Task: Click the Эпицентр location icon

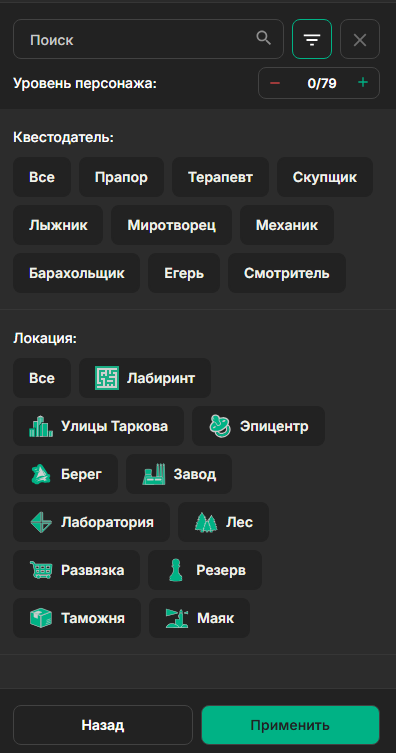Action: pyautogui.click(x=220, y=426)
